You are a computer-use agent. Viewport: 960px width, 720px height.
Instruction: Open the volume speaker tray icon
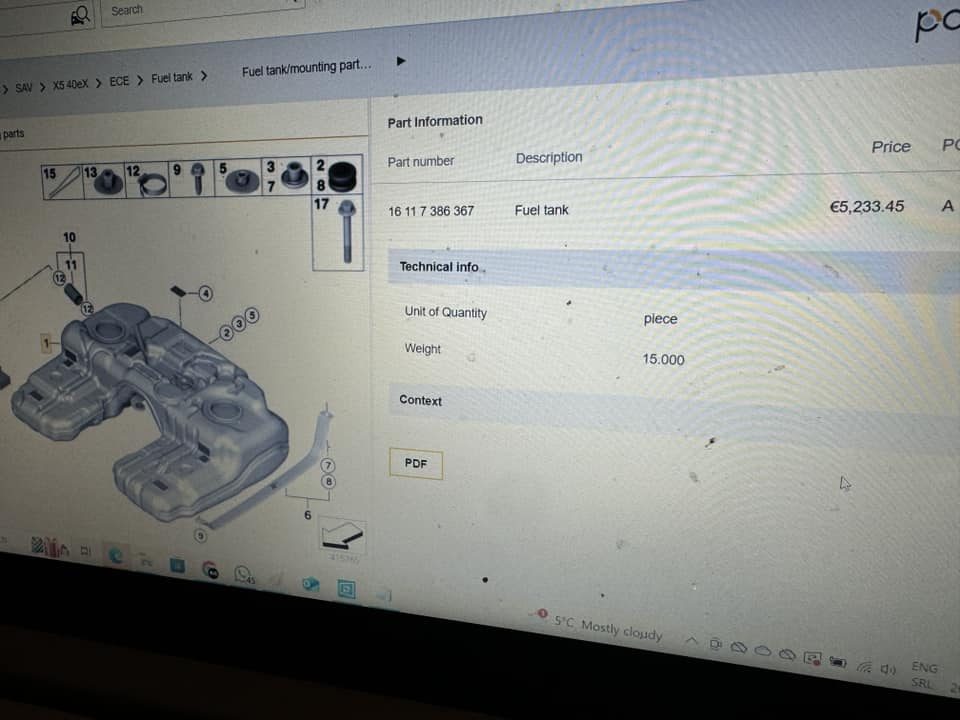(888, 669)
